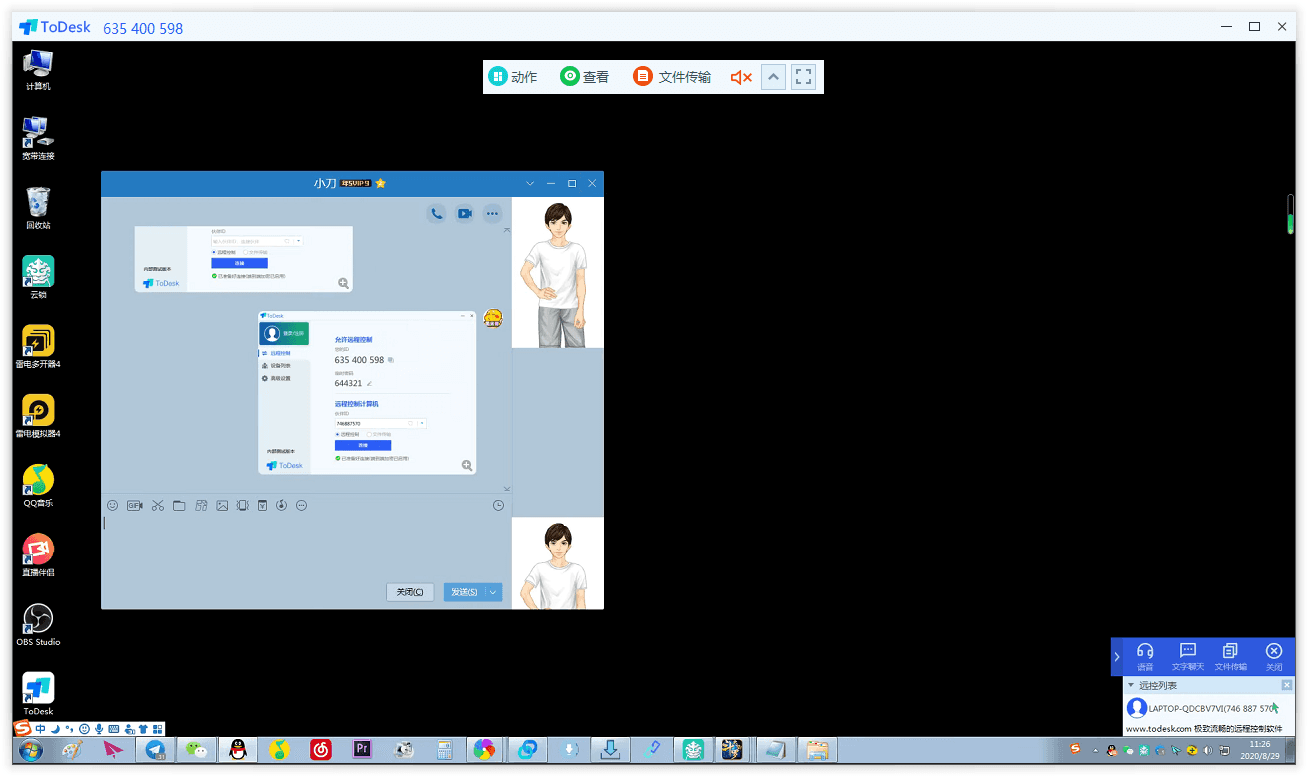
Task: Open the 11:26 clock in the tray
Action: click(1260, 750)
